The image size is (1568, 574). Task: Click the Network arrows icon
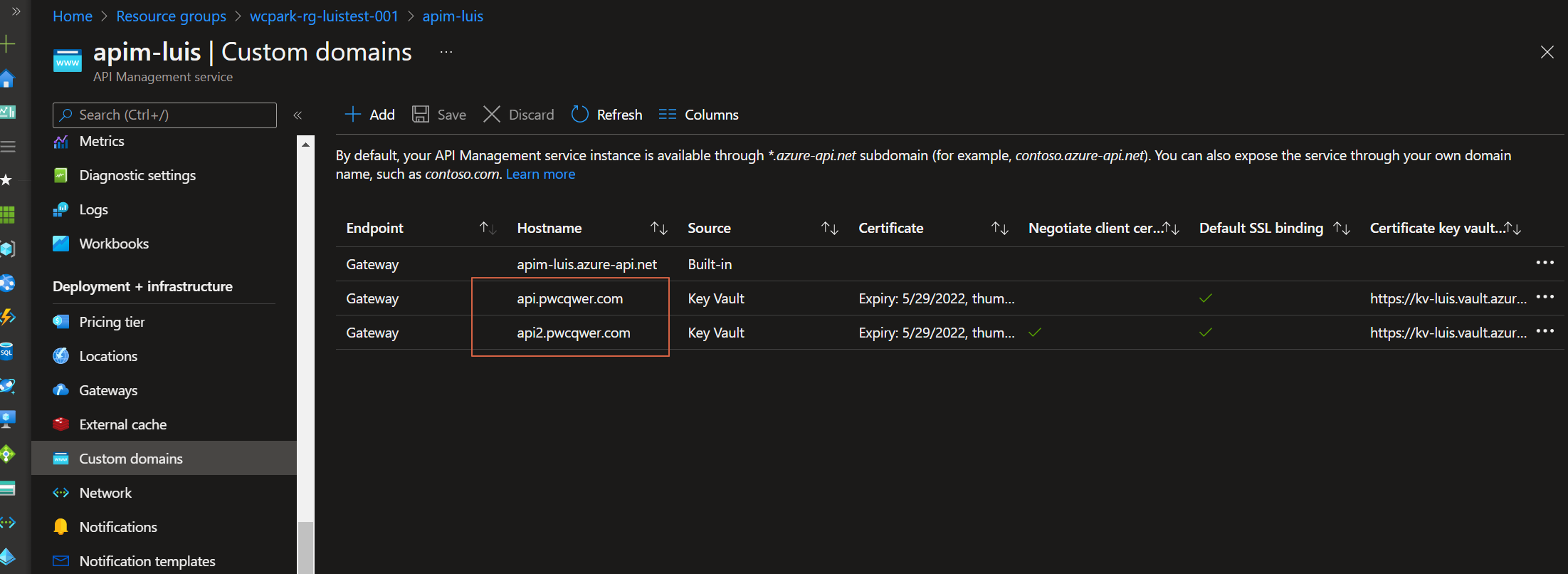(x=61, y=493)
